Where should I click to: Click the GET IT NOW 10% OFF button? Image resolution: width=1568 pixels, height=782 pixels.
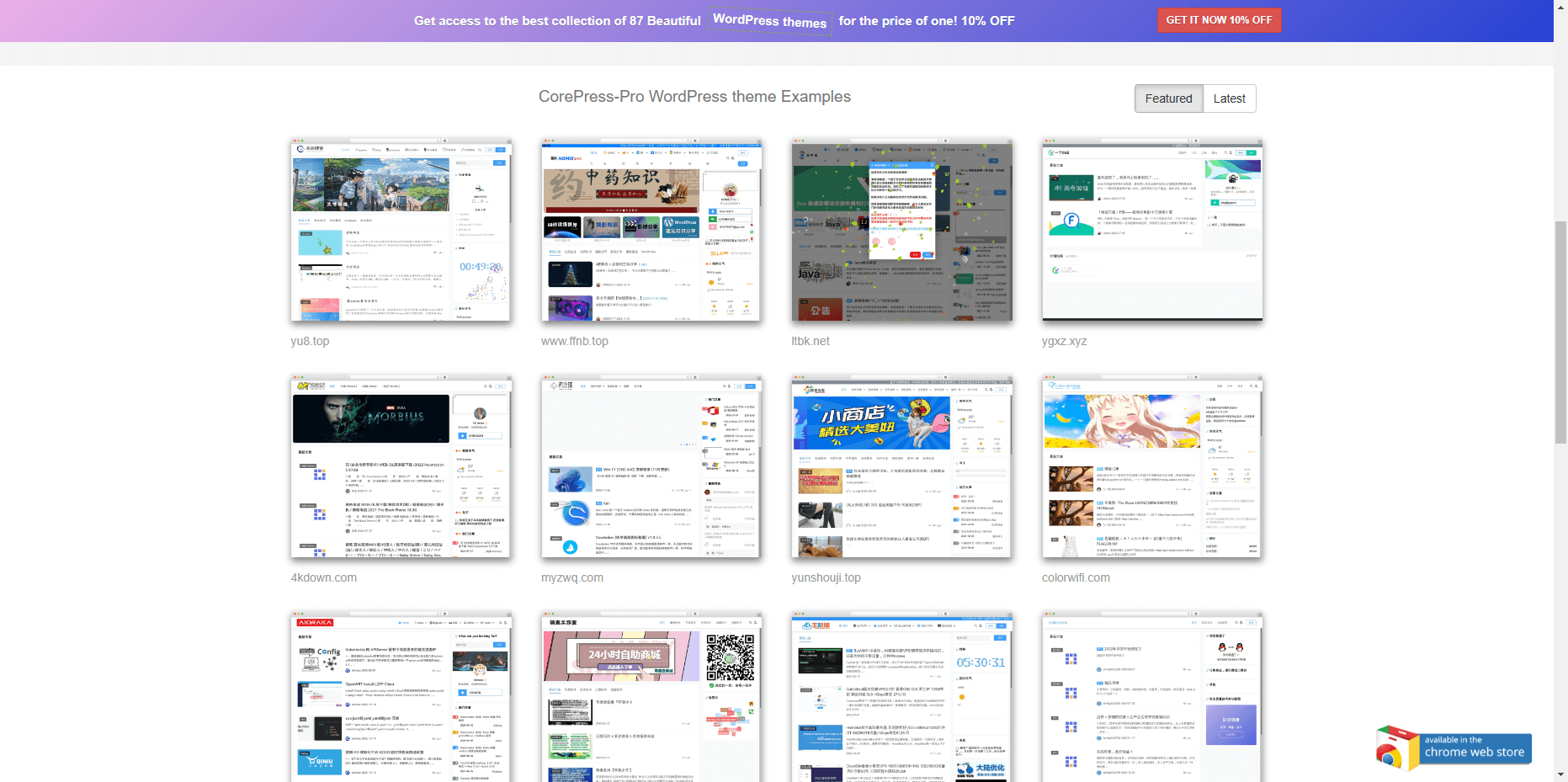click(x=1219, y=20)
